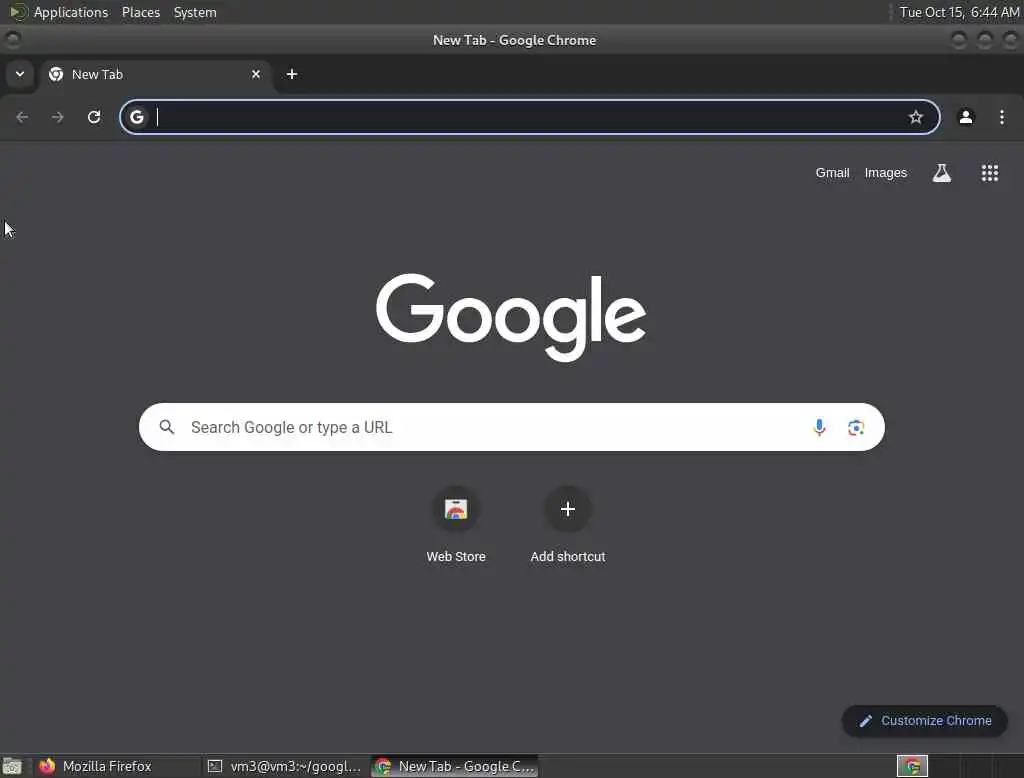Click the show desktop icon in taskbar

12,766
